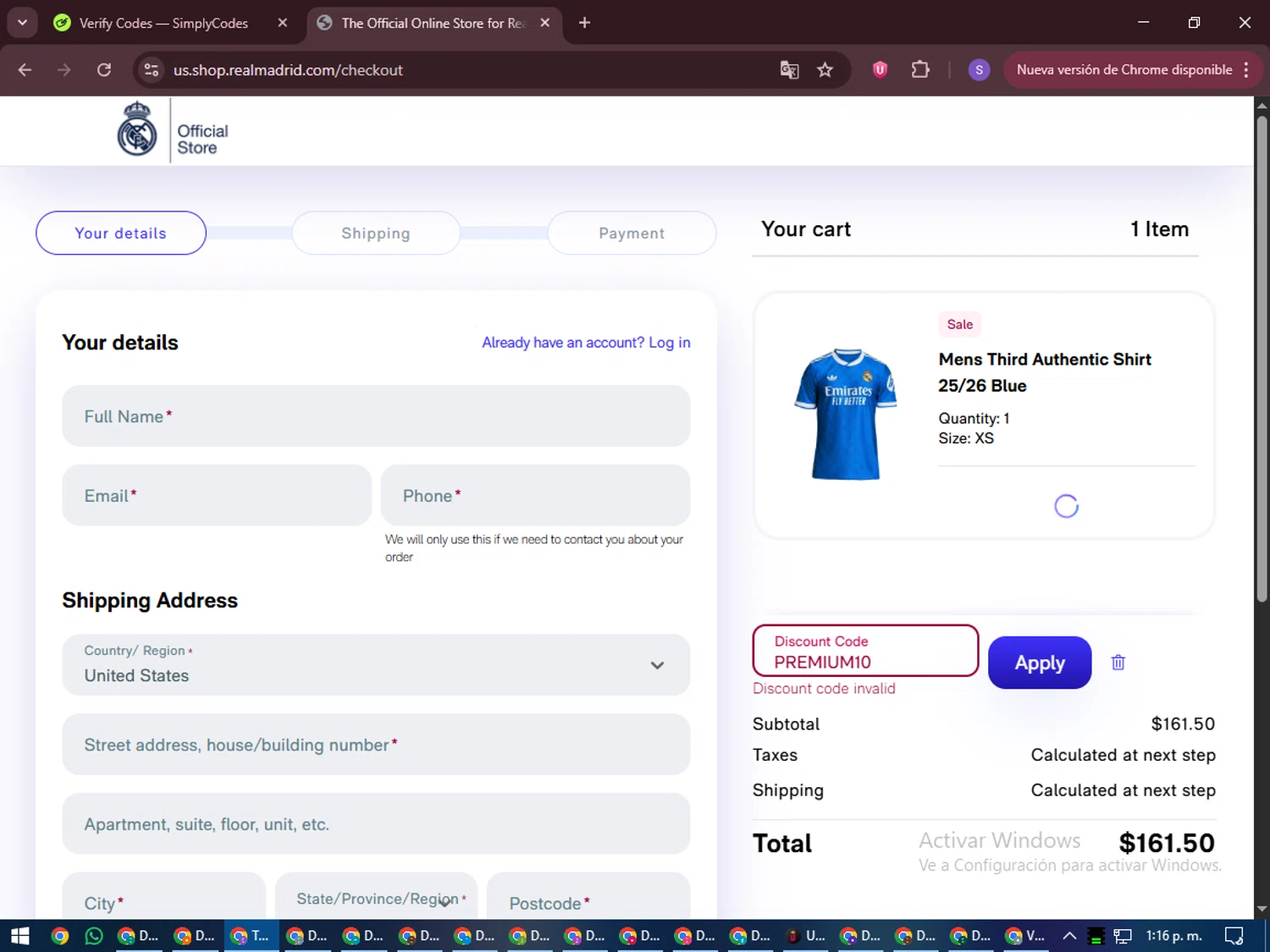This screenshot has width=1270, height=952.
Task: Click the Apartment, suite, floor field
Action: click(x=376, y=823)
